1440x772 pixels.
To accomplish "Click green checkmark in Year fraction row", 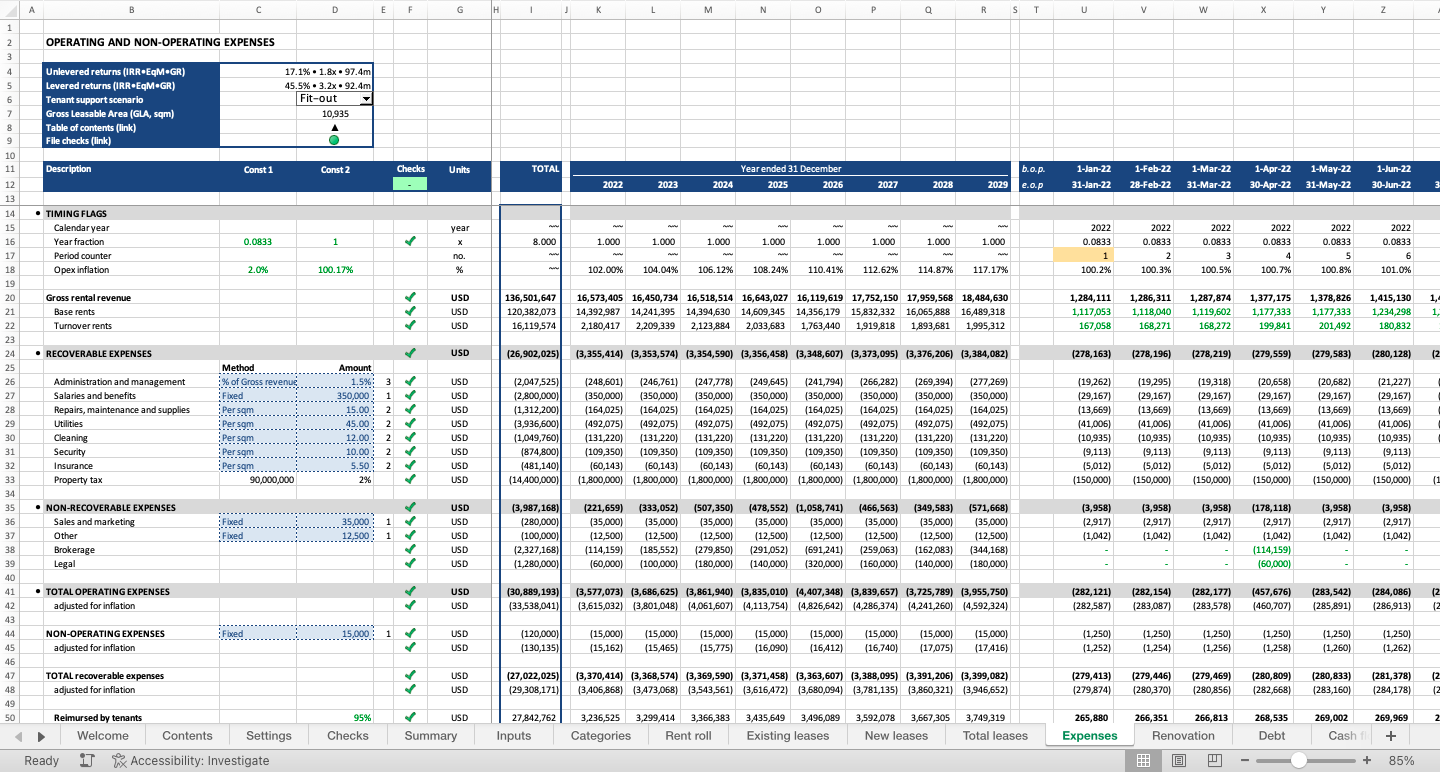I will point(410,242).
